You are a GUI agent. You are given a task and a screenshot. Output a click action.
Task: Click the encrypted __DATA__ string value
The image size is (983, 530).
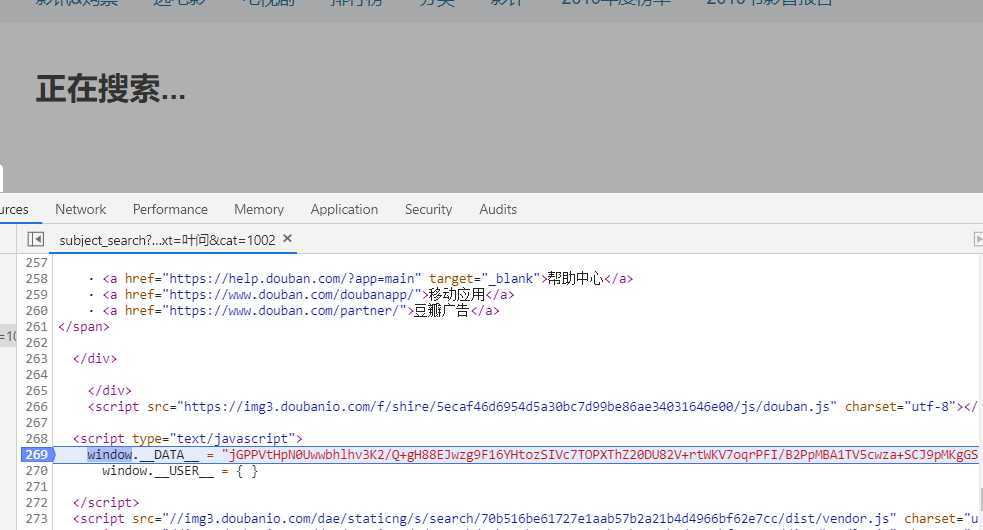600,455
